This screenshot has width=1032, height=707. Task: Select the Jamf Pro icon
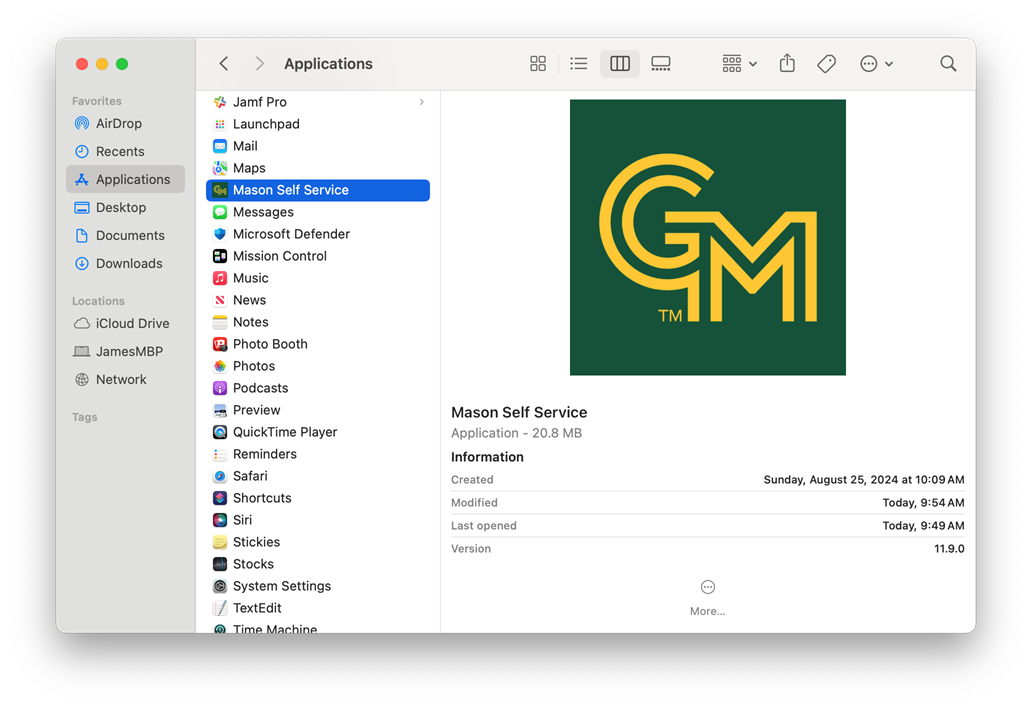click(220, 102)
